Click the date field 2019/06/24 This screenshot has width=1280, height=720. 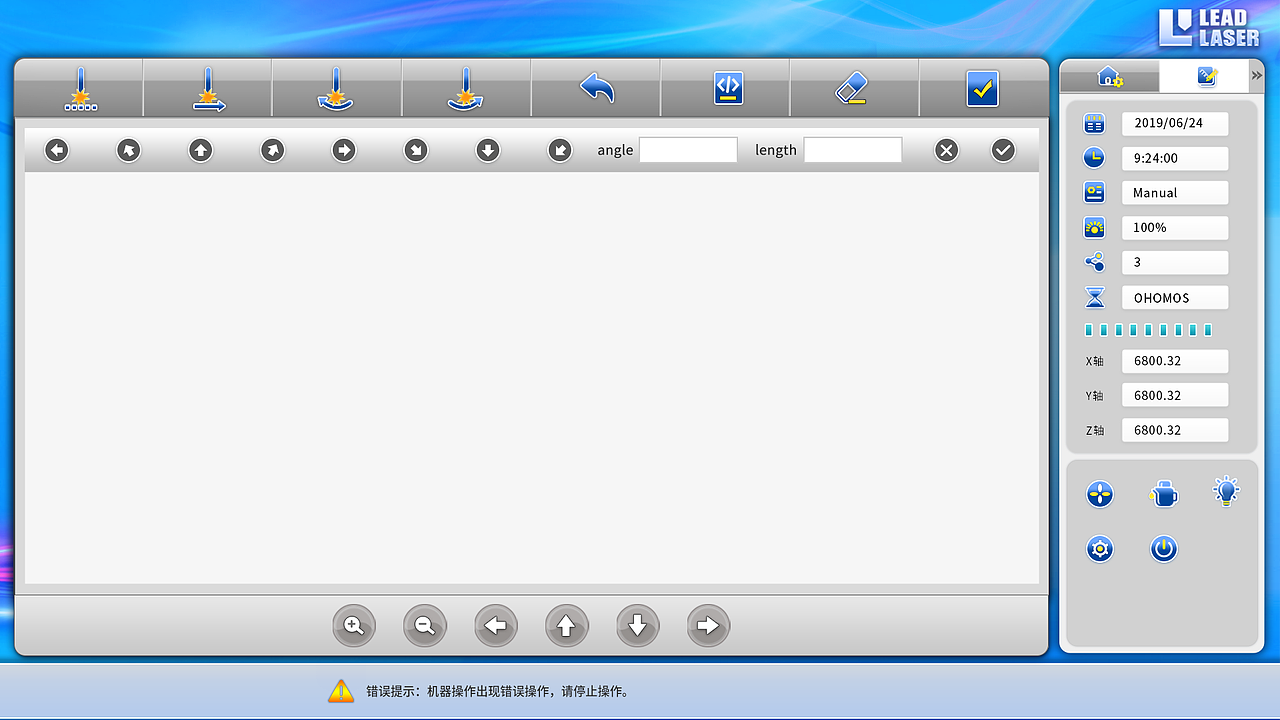[1175, 124]
